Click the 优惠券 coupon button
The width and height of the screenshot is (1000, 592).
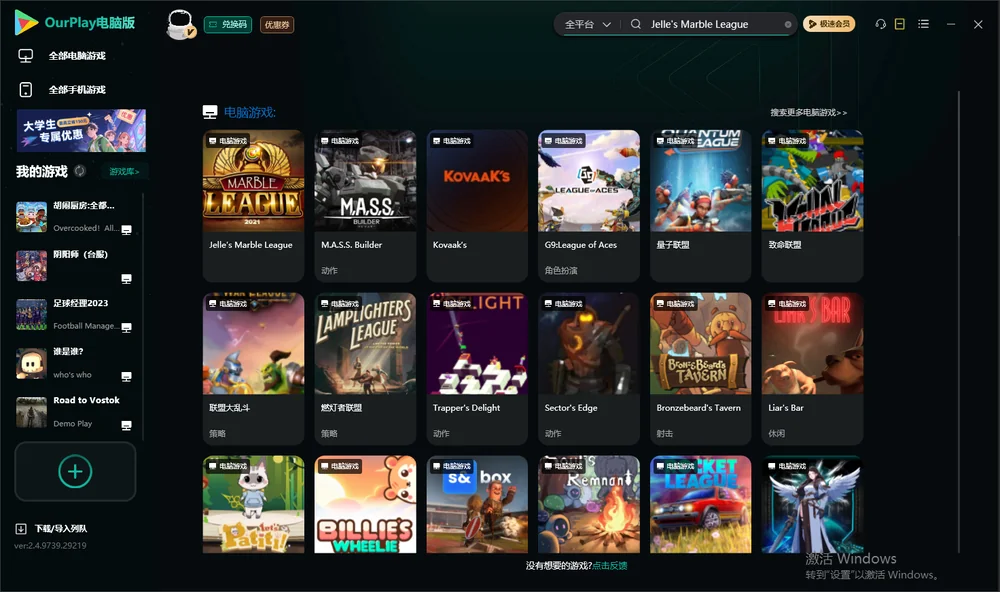pos(277,24)
